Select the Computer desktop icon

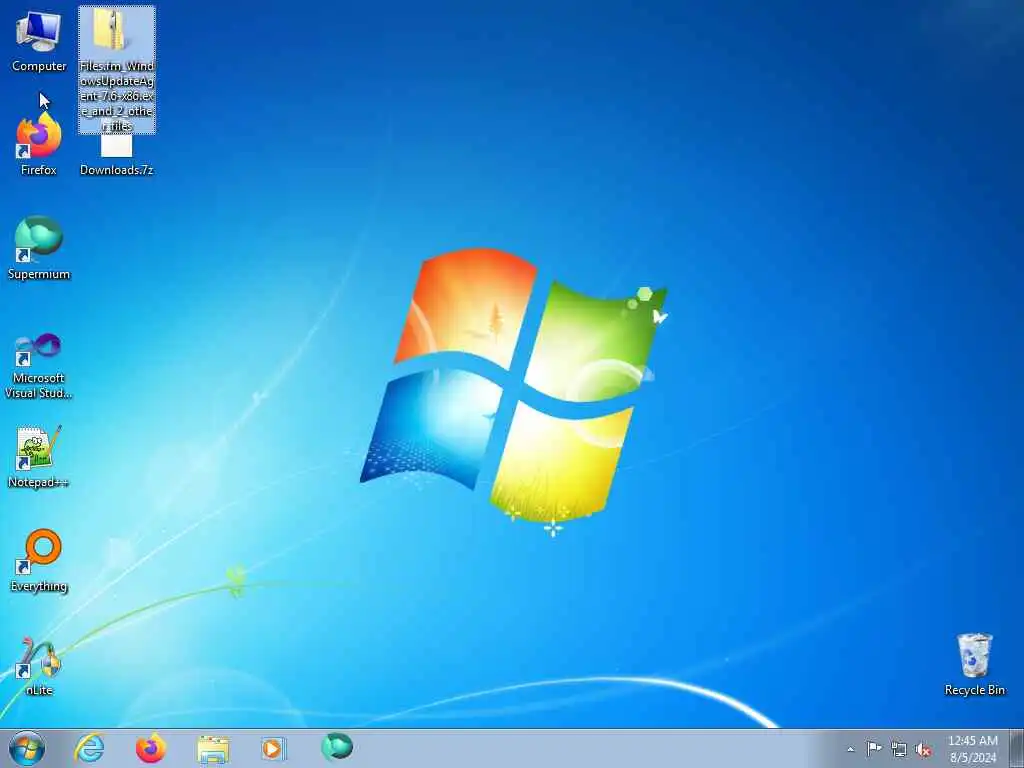pyautogui.click(x=39, y=40)
